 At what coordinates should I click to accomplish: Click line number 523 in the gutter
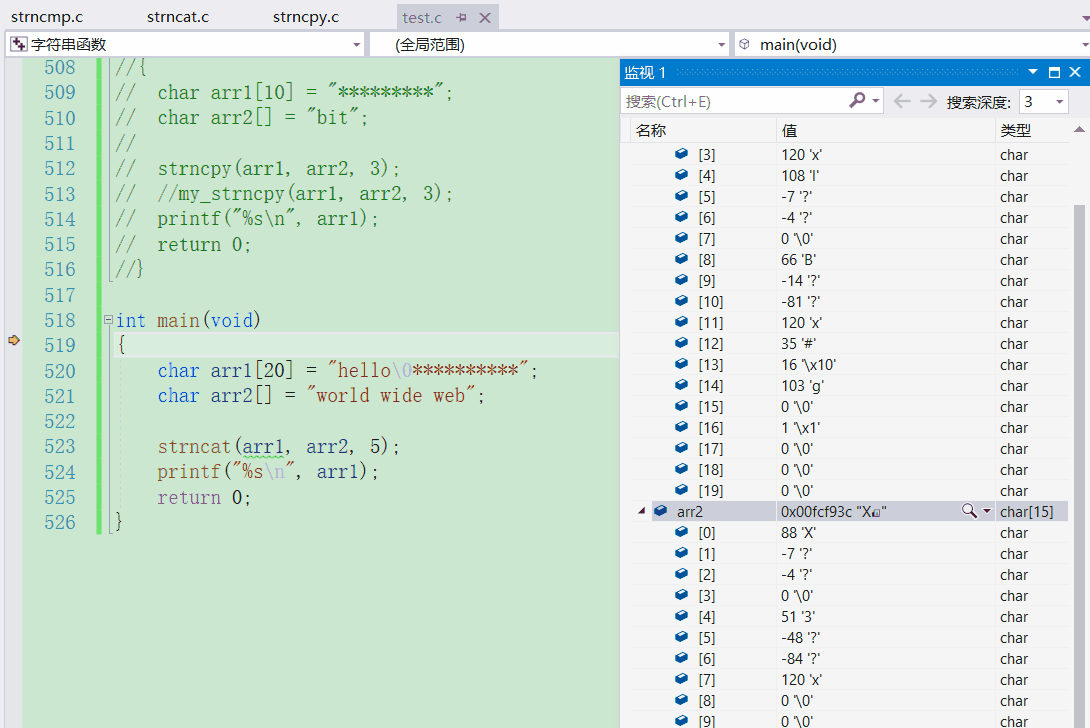pos(60,446)
